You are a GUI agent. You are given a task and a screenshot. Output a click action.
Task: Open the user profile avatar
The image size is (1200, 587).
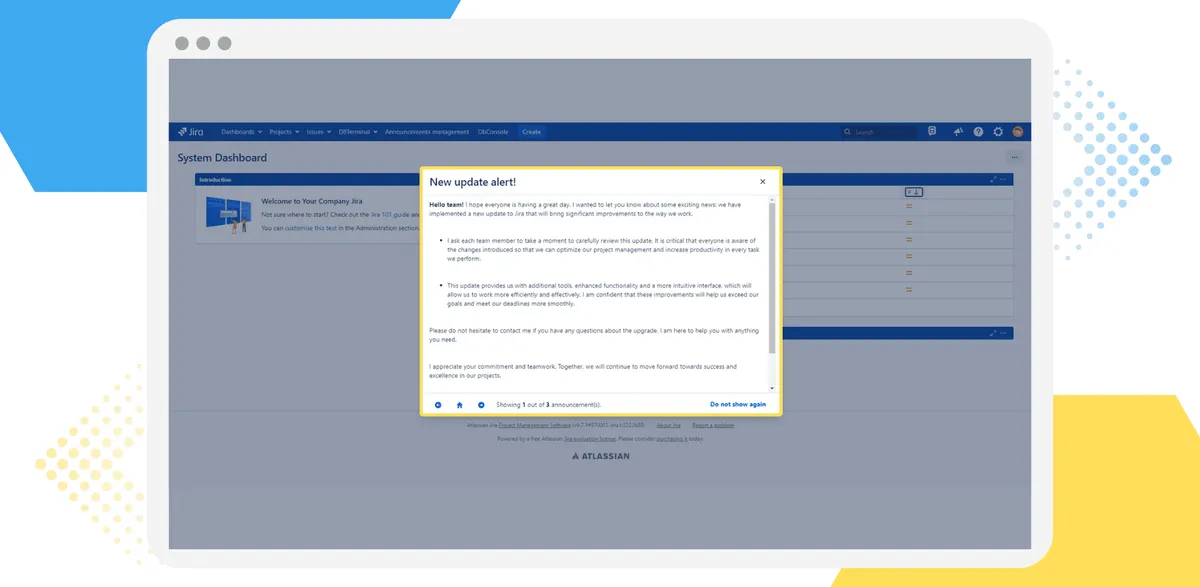click(1018, 132)
